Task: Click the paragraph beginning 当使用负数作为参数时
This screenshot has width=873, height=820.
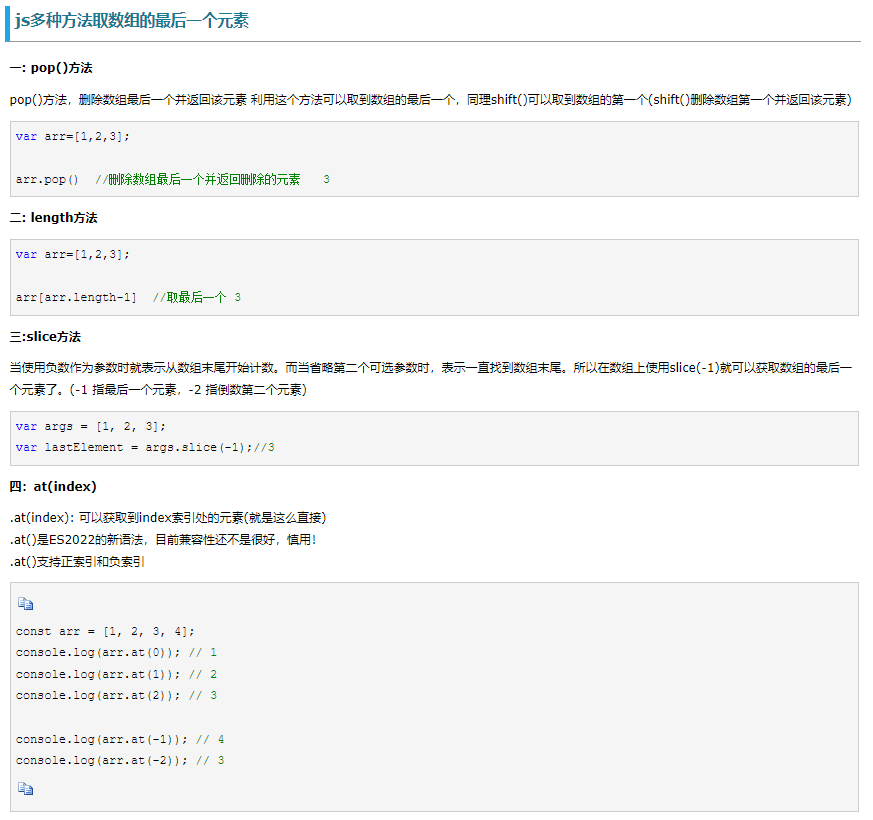Action: 430,379
